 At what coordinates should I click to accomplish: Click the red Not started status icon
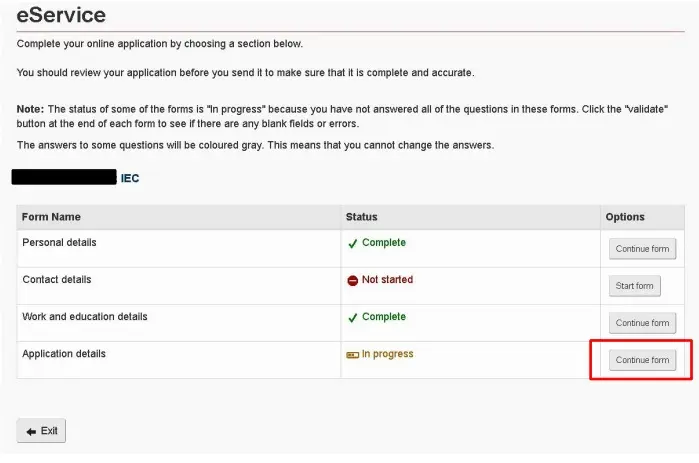(353, 280)
